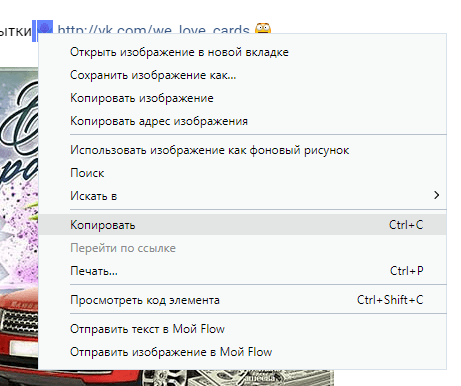Expand the 'Искать в' submenu arrow

coord(436,195)
